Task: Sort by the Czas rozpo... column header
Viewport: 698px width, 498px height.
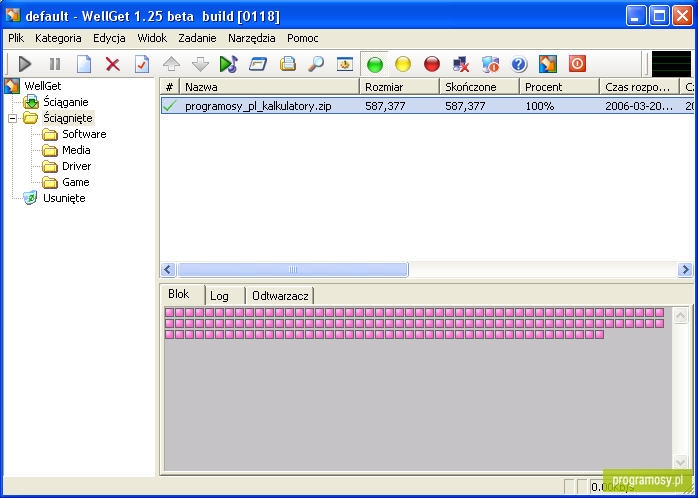Action: tap(640, 87)
